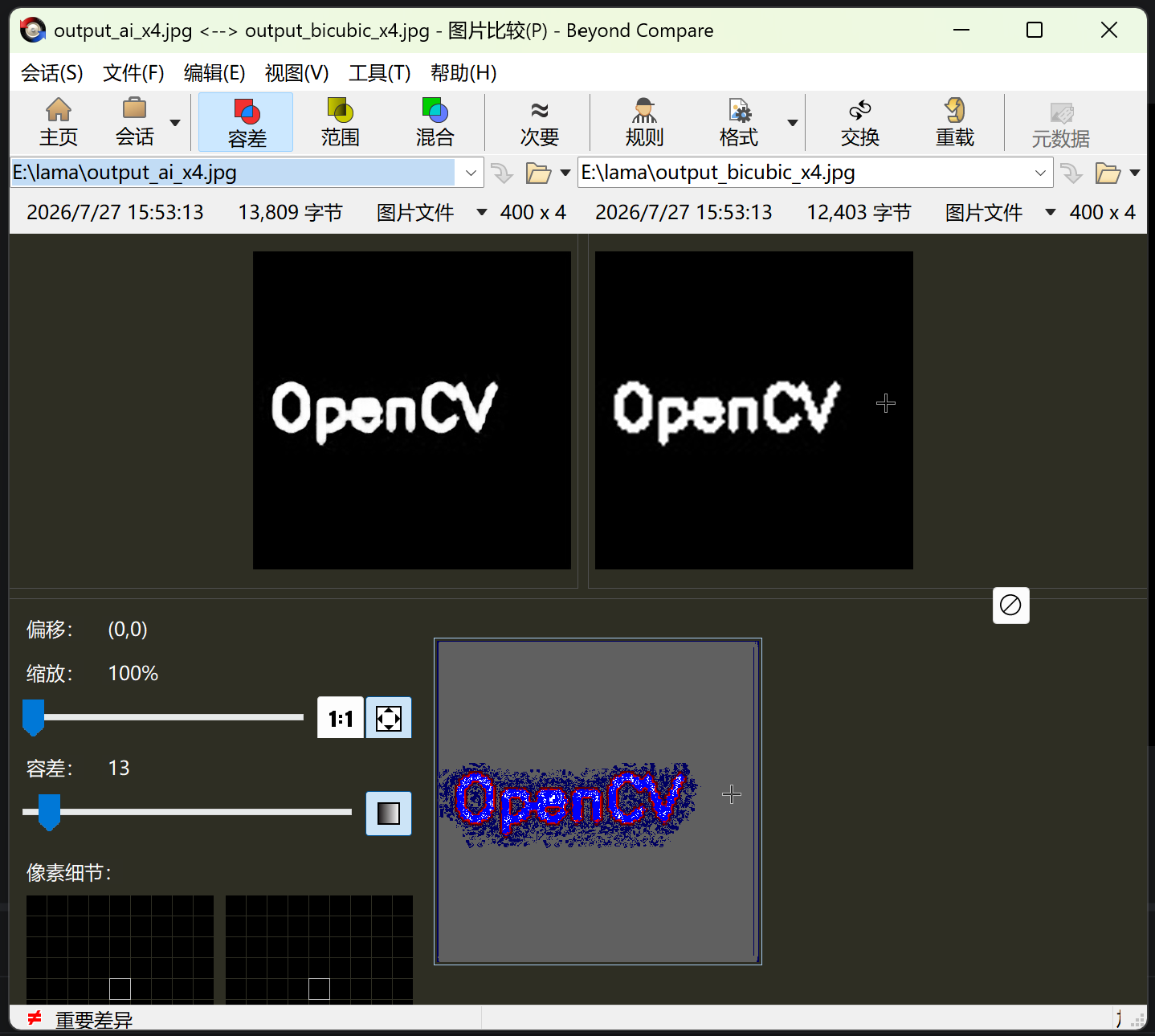The image size is (1155, 1036).
Task: Click the tolerance value 13
Action: point(119,768)
